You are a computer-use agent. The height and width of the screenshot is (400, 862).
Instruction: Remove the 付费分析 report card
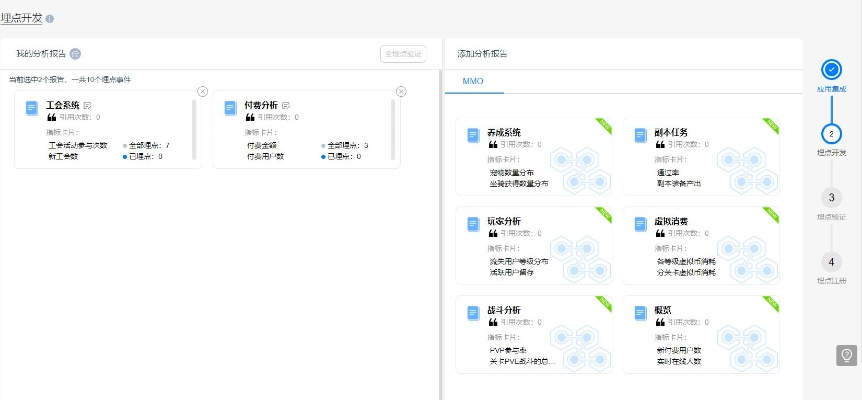coord(401,91)
